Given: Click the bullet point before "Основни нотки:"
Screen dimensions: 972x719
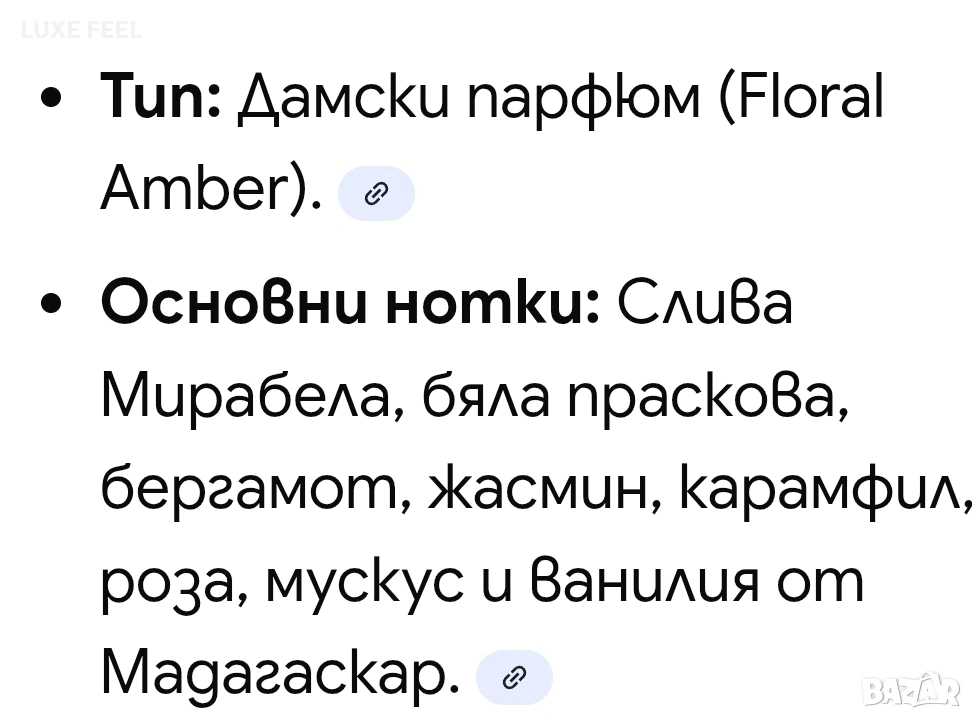Looking at the screenshot, I should [x=53, y=303].
